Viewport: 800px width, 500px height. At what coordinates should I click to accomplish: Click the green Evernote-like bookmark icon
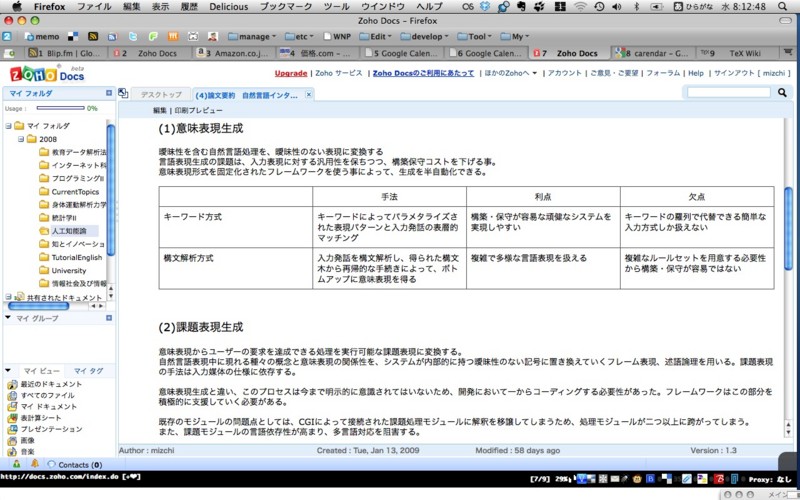pyautogui.click(x=153, y=36)
